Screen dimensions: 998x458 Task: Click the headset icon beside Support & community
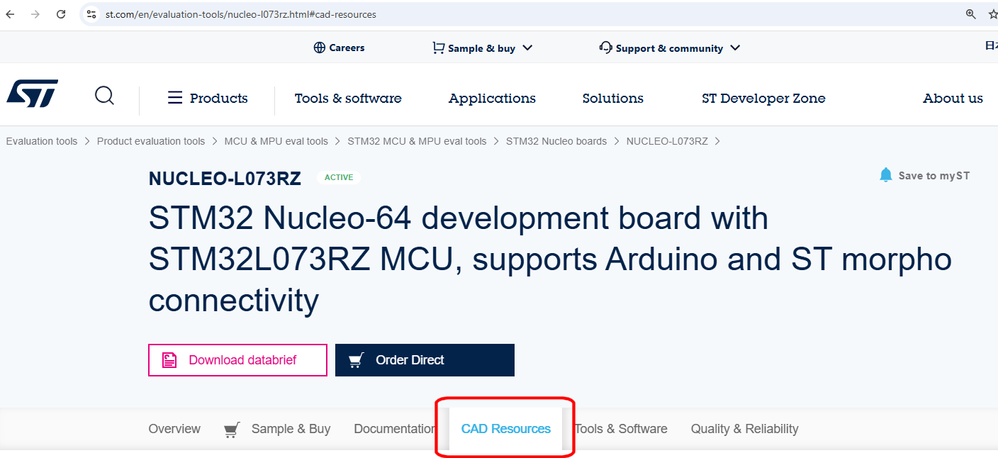605,48
